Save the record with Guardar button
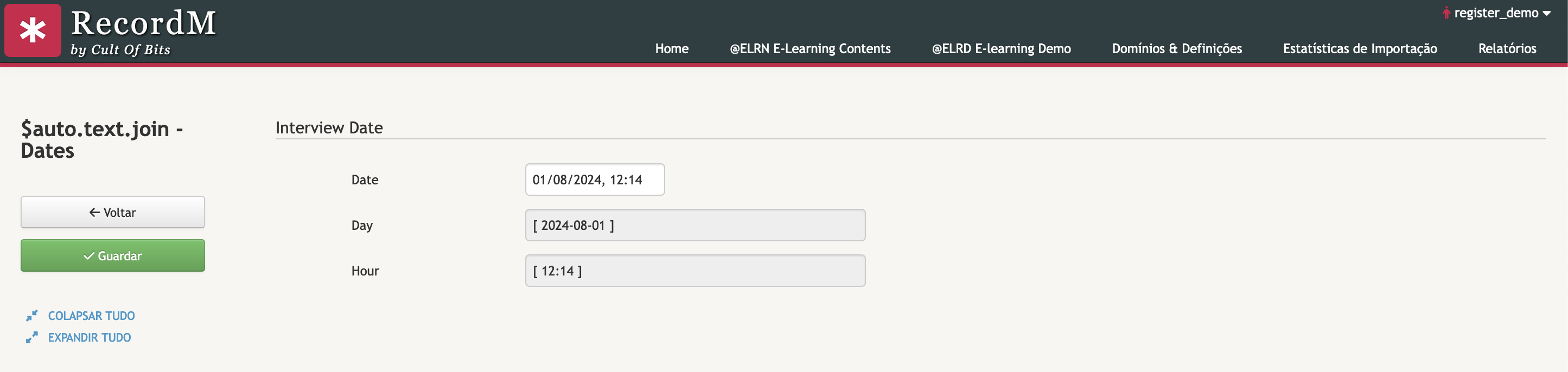 113,256
